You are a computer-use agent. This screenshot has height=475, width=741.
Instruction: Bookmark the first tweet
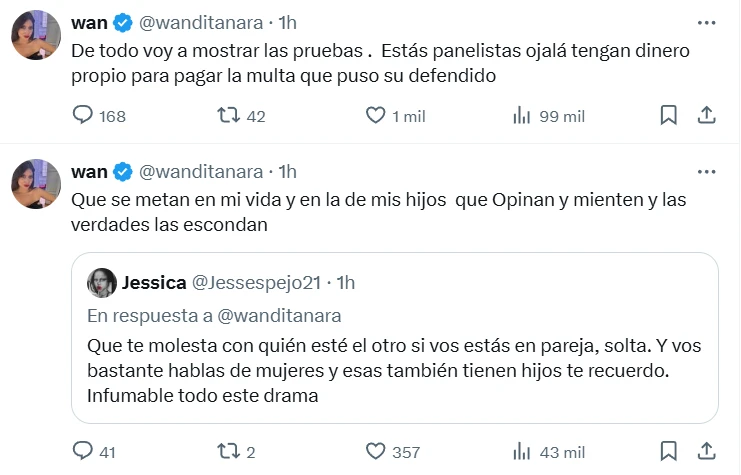tap(669, 116)
